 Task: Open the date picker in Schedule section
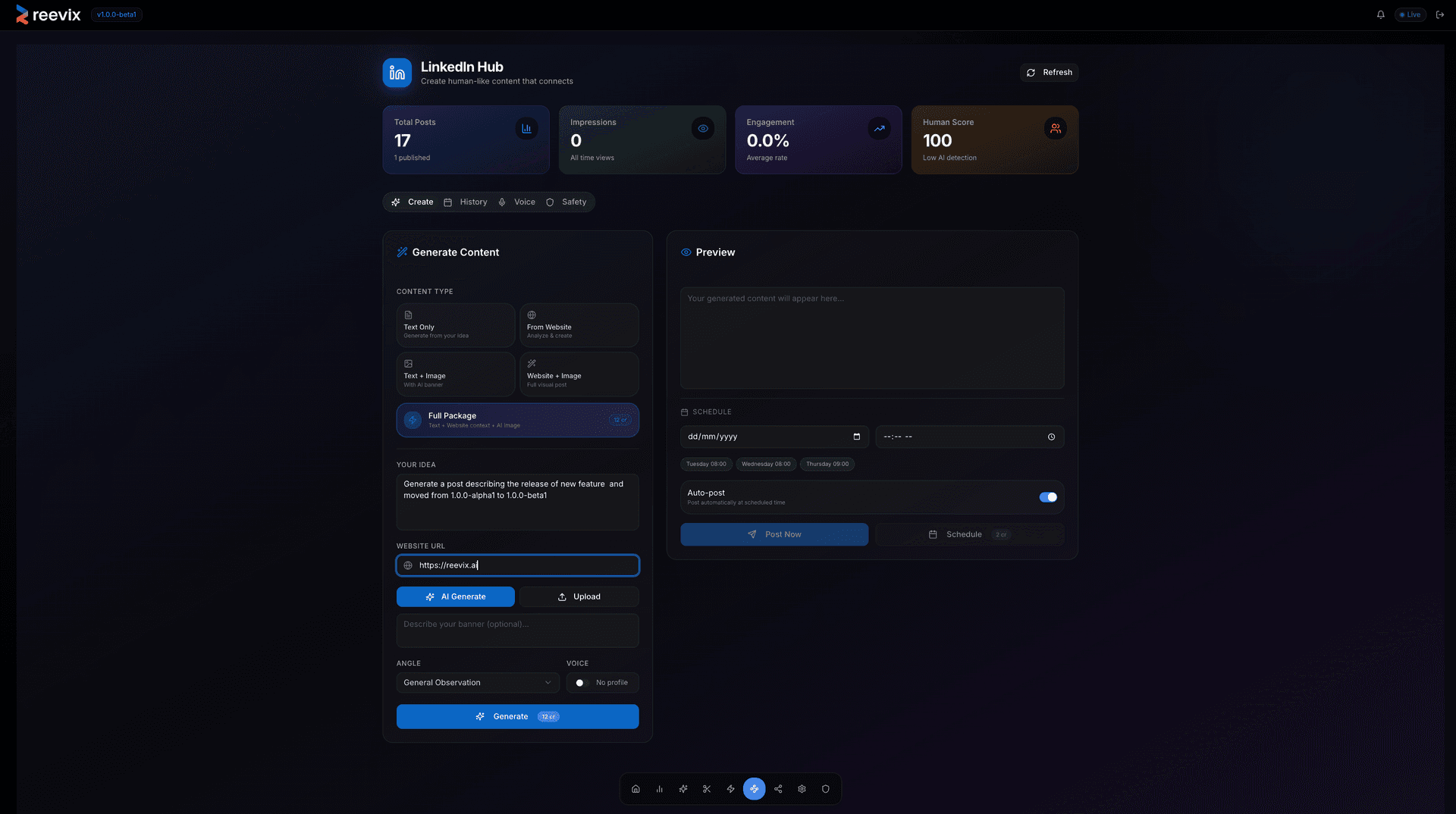(855, 437)
